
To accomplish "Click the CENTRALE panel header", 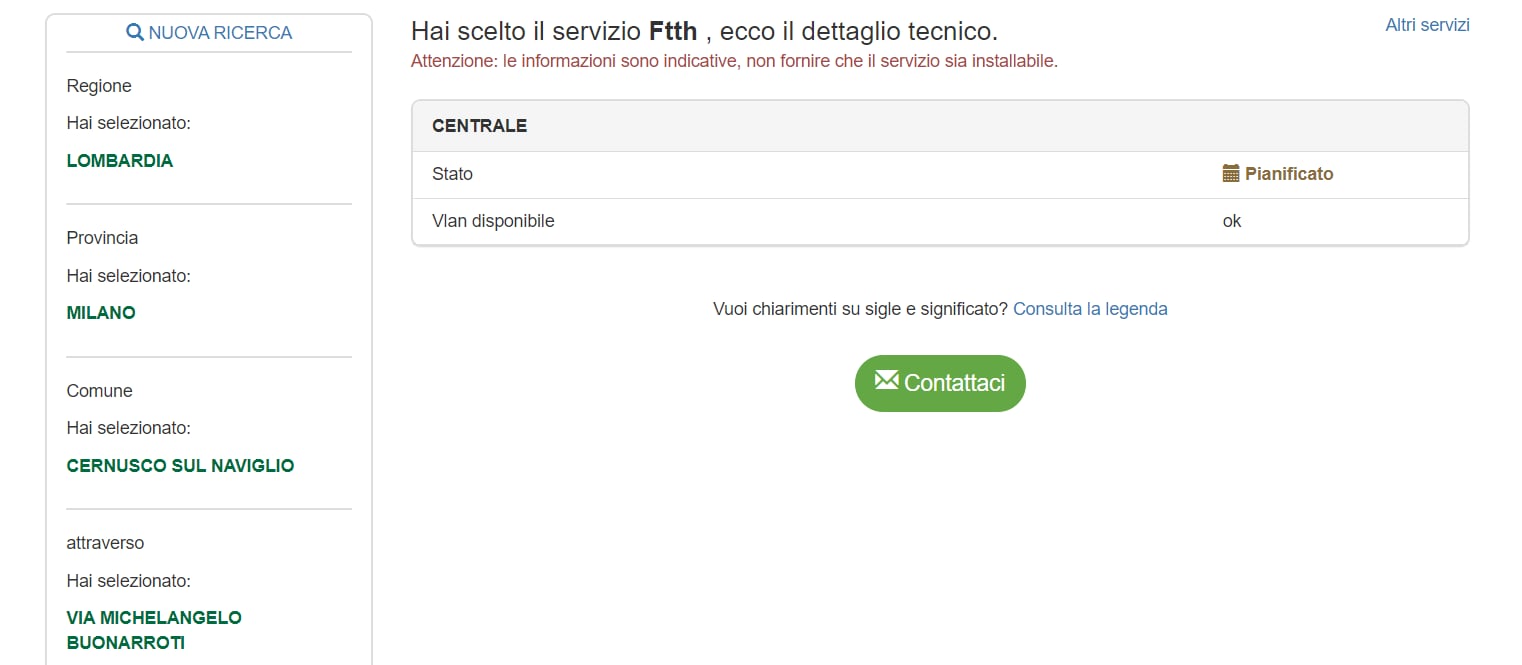I will (x=480, y=126).
